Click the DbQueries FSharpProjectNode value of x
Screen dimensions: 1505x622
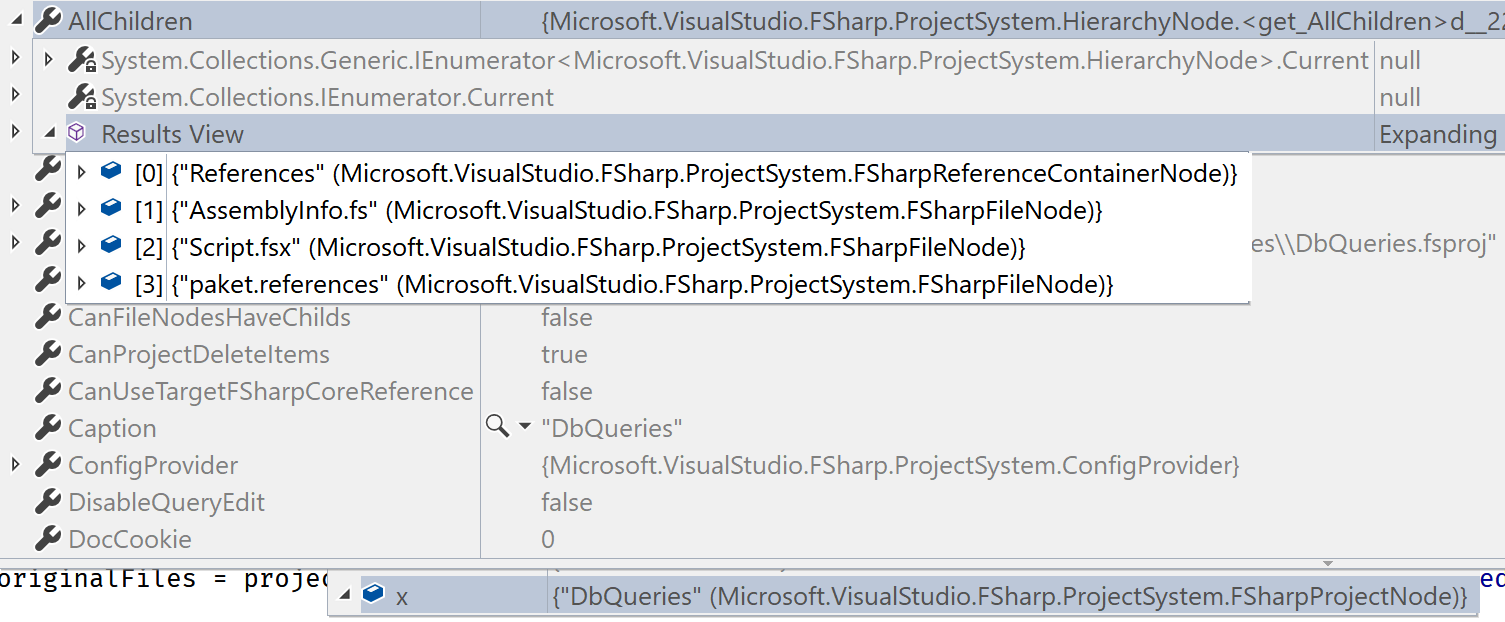pyautogui.click(x=1010, y=597)
